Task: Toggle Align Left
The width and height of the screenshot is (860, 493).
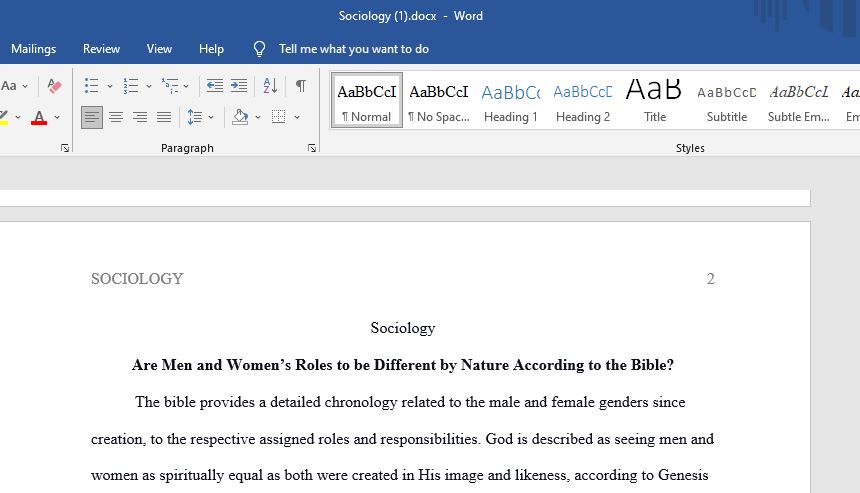Action: coord(92,117)
